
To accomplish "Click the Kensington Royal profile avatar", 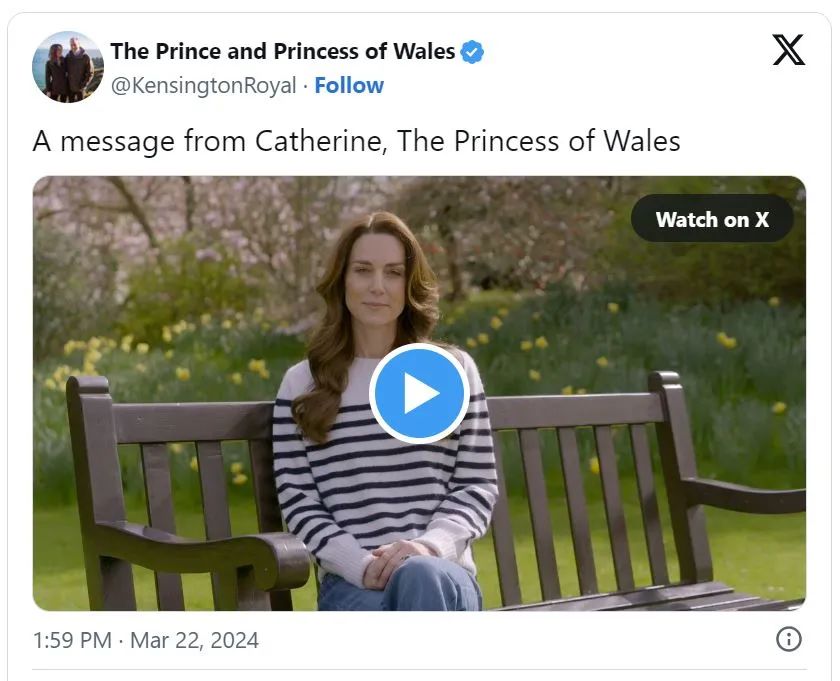I will click(x=68, y=66).
